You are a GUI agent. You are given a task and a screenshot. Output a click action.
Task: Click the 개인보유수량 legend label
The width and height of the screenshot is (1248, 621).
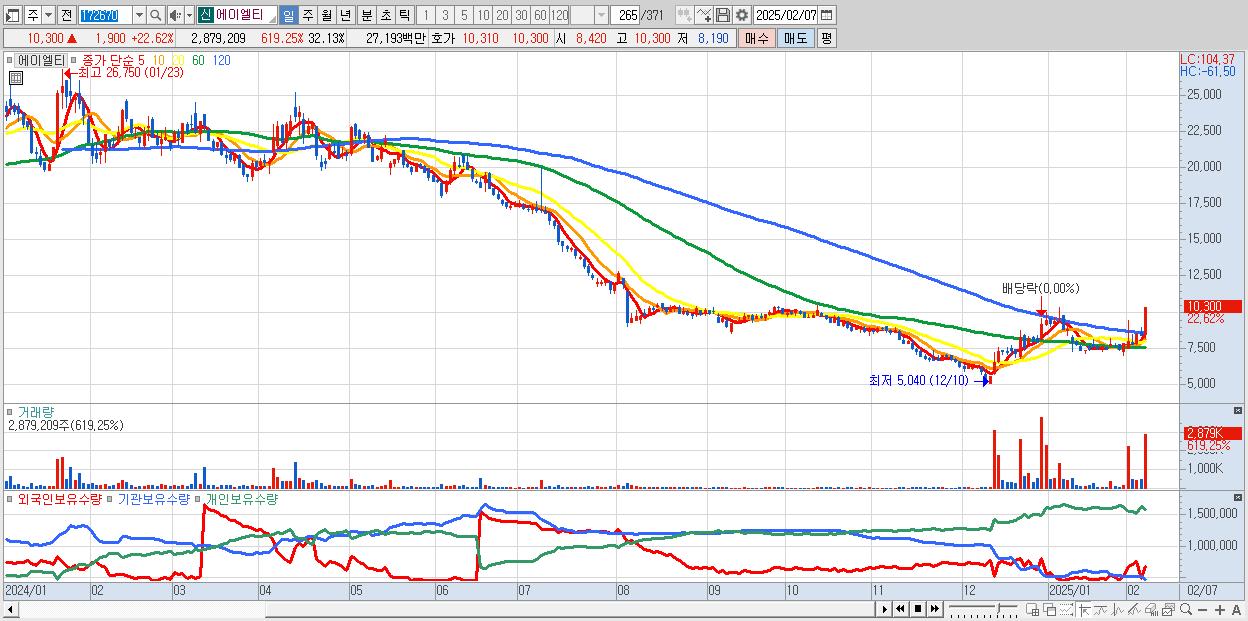tap(241, 498)
